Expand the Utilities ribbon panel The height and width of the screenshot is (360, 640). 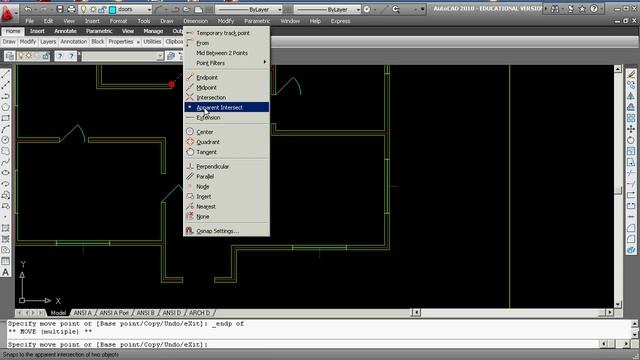tap(152, 42)
